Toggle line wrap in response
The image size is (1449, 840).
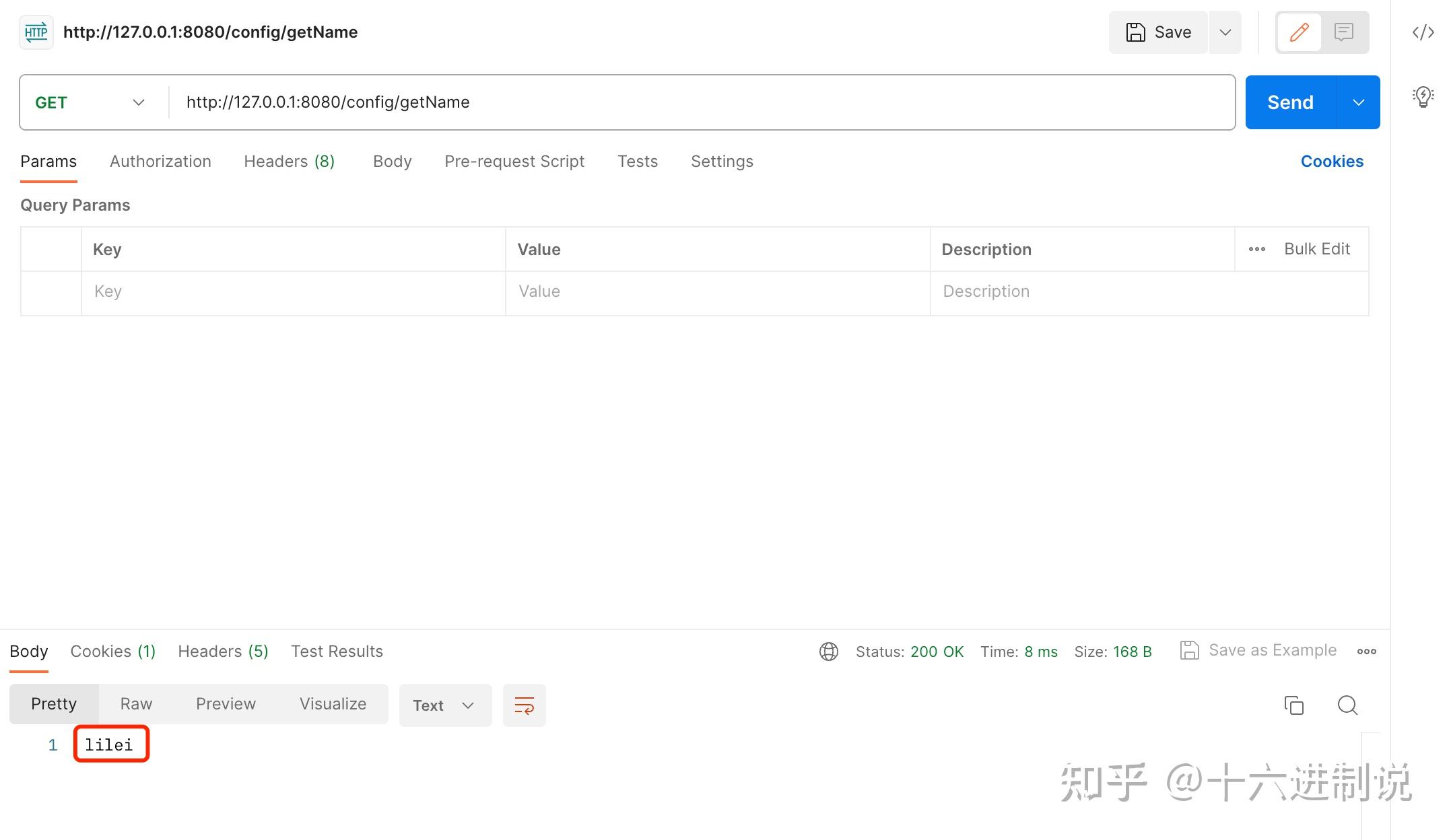(x=524, y=705)
